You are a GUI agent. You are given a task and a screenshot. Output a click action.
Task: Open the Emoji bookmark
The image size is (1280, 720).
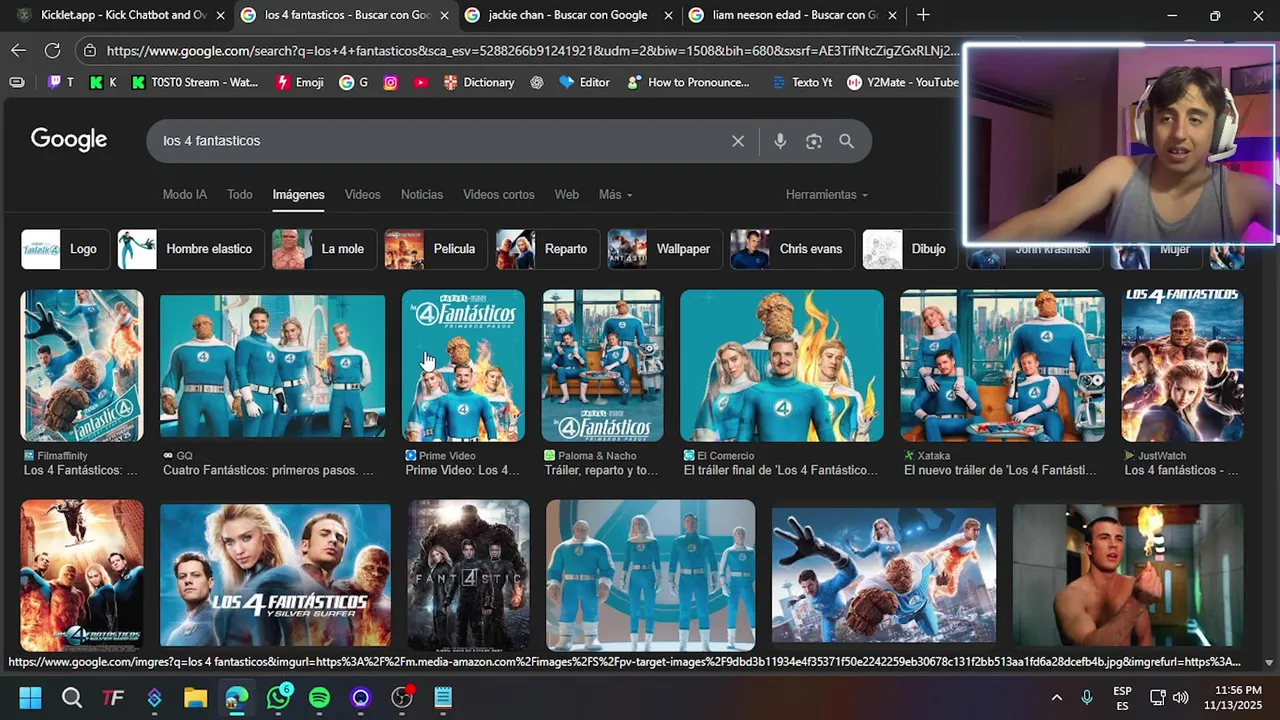pos(300,82)
